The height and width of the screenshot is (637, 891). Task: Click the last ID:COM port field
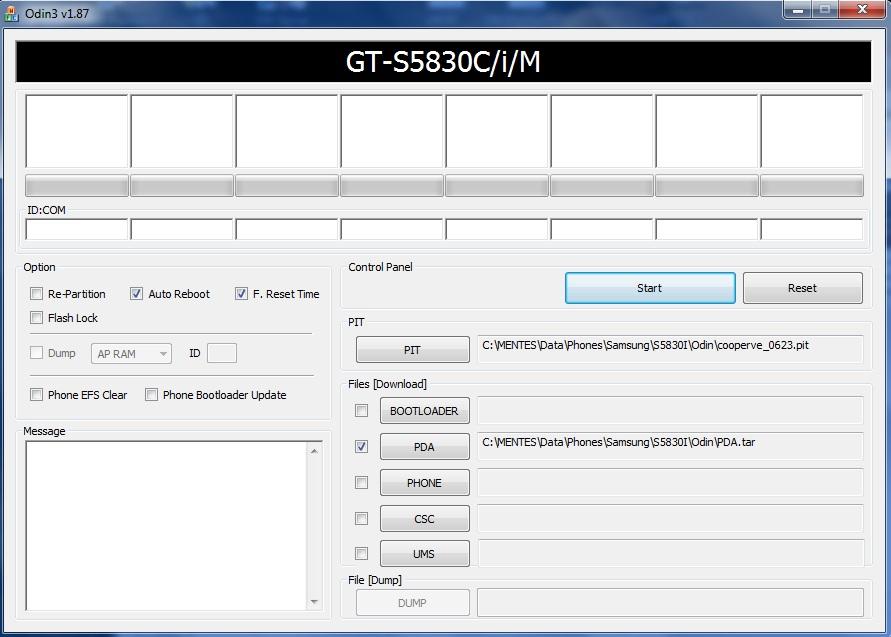point(812,230)
